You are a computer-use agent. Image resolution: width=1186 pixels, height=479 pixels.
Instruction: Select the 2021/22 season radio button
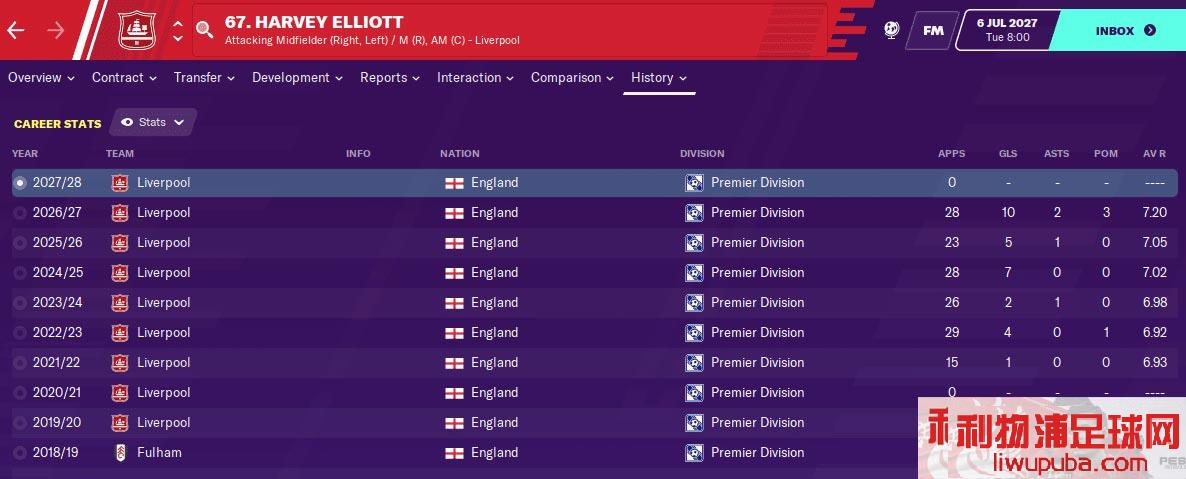[x=20, y=363]
